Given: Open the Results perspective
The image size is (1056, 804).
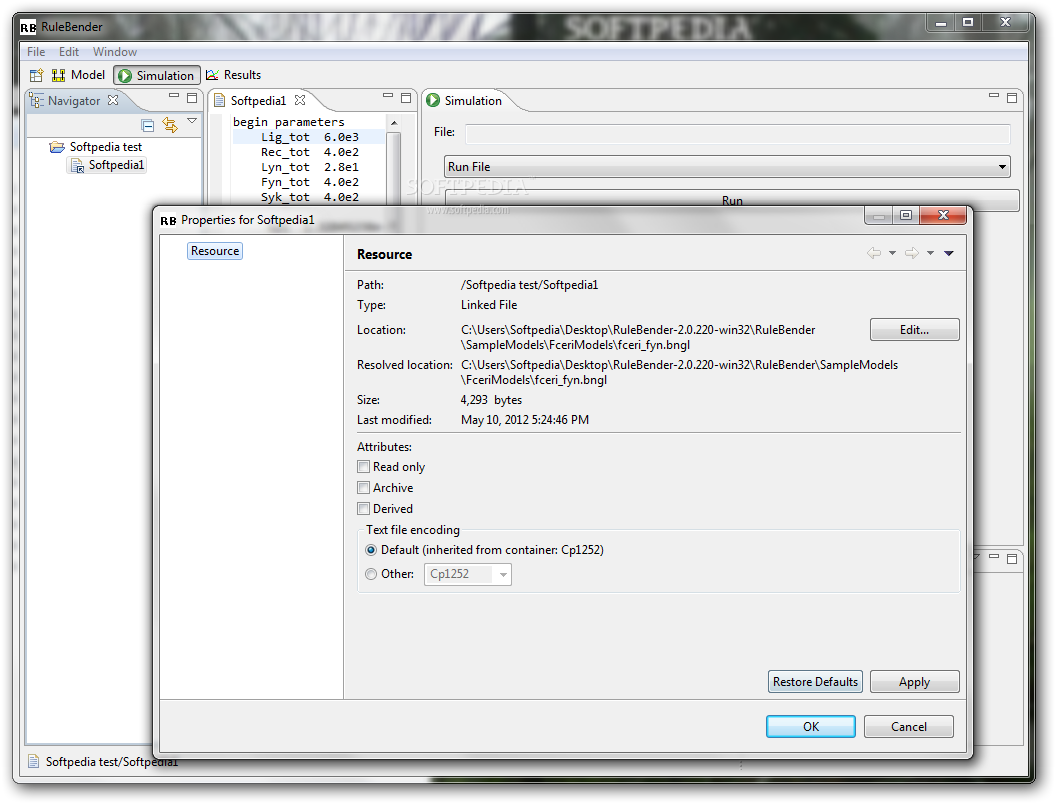Looking at the screenshot, I should [x=234, y=75].
